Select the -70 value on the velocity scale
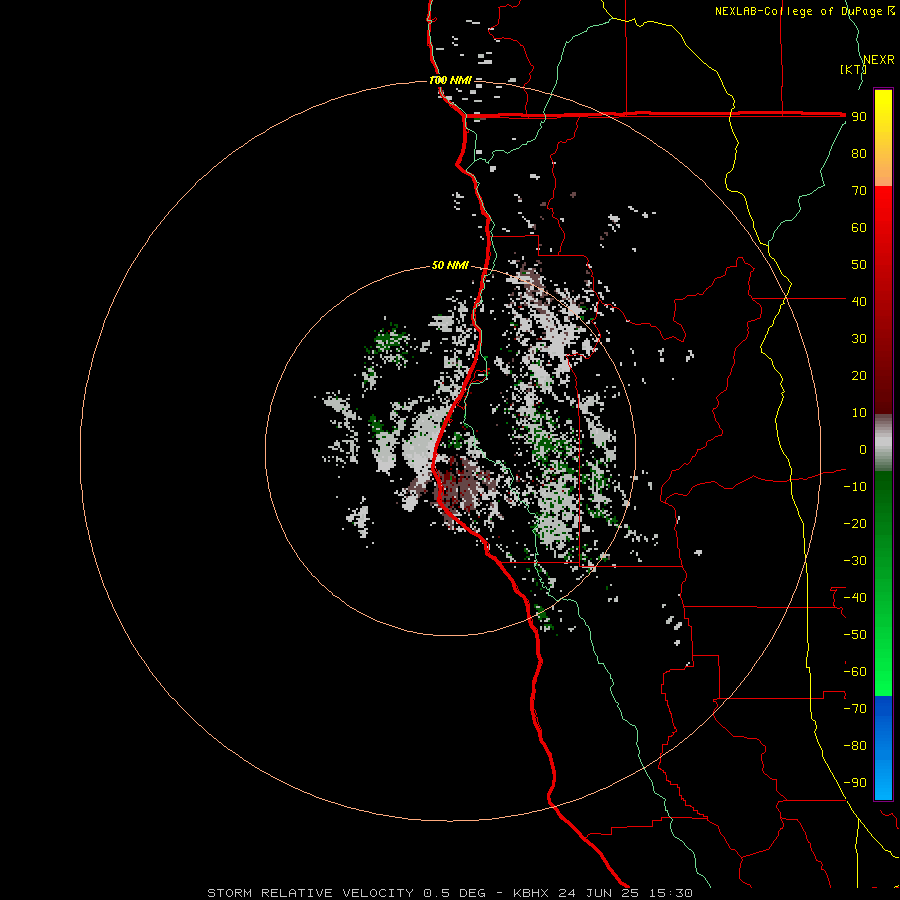The width and height of the screenshot is (900, 900). pyautogui.click(x=855, y=708)
